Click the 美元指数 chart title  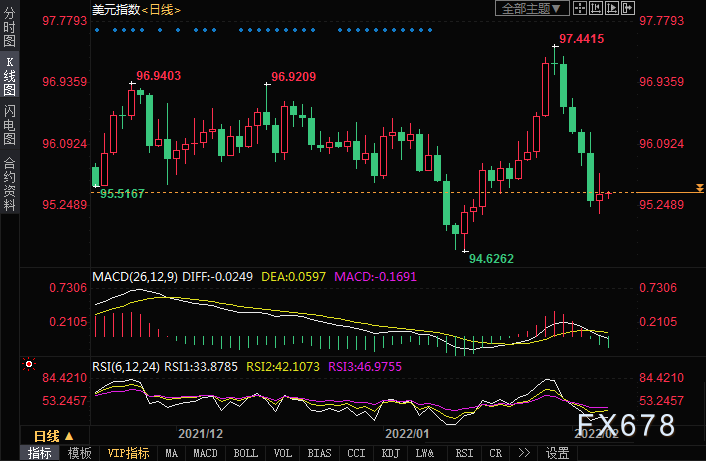[x=116, y=9]
